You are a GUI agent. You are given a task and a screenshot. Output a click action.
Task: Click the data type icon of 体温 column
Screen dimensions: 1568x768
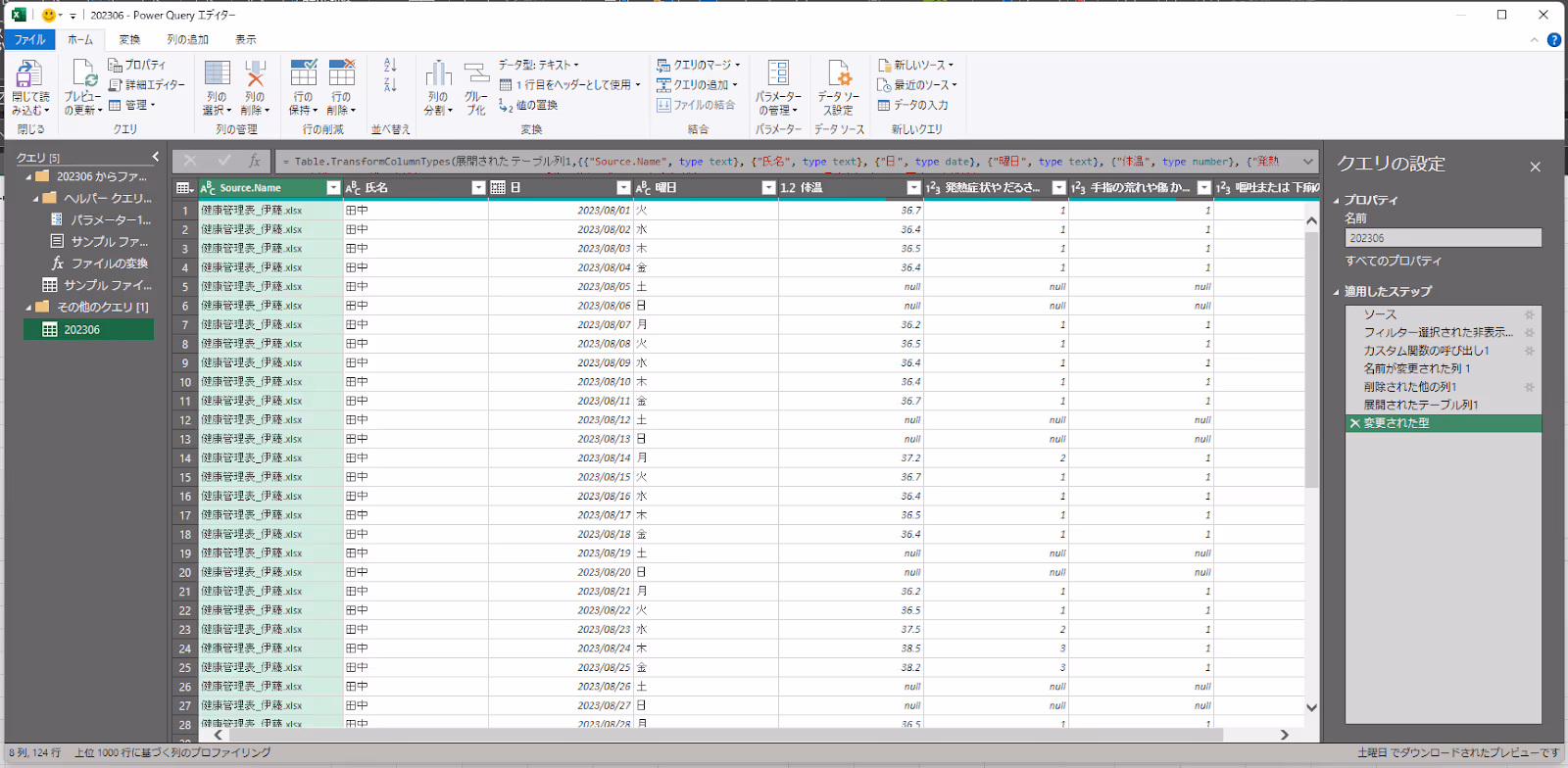[x=788, y=188]
